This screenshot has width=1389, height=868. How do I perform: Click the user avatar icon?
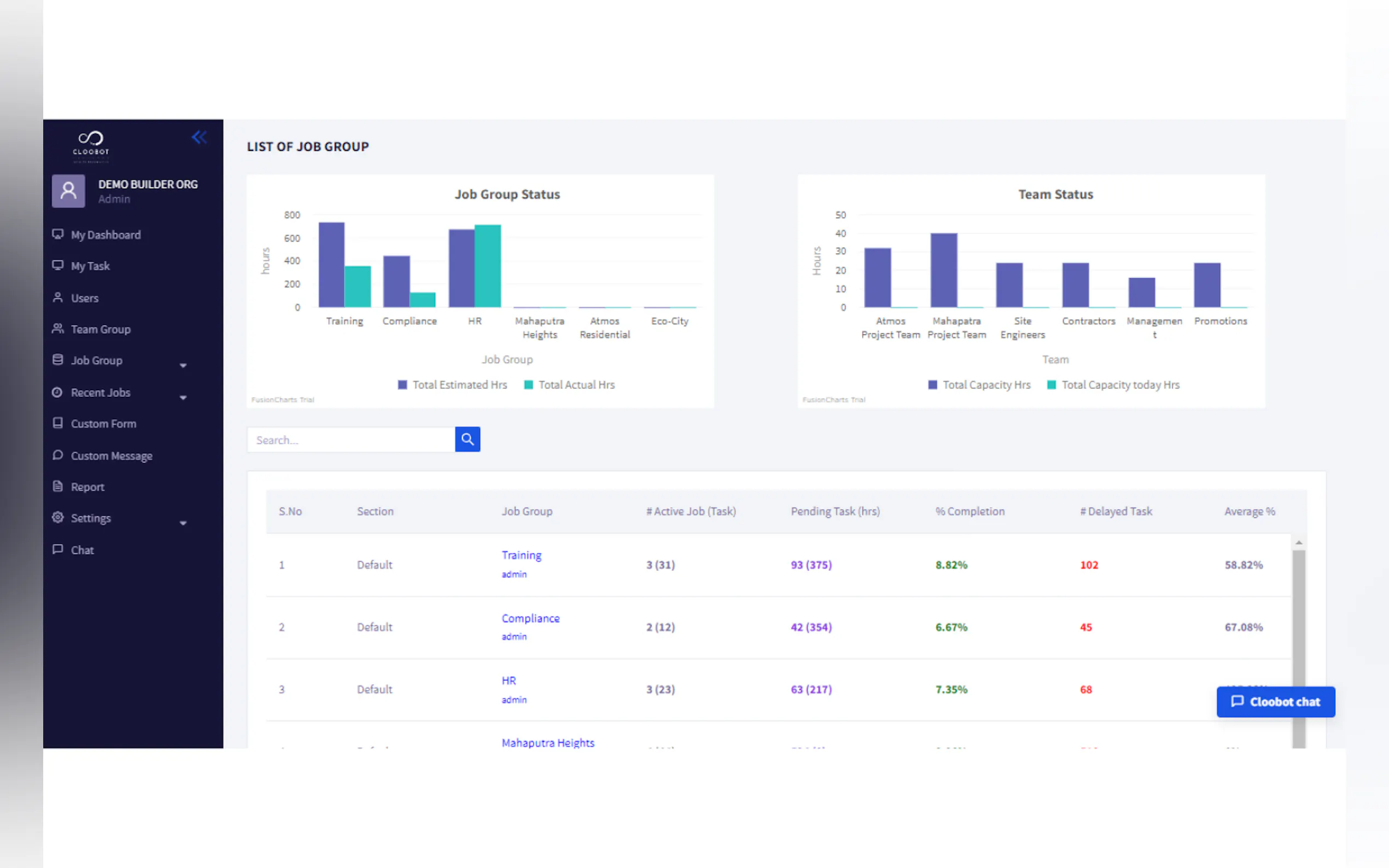[68, 191]
